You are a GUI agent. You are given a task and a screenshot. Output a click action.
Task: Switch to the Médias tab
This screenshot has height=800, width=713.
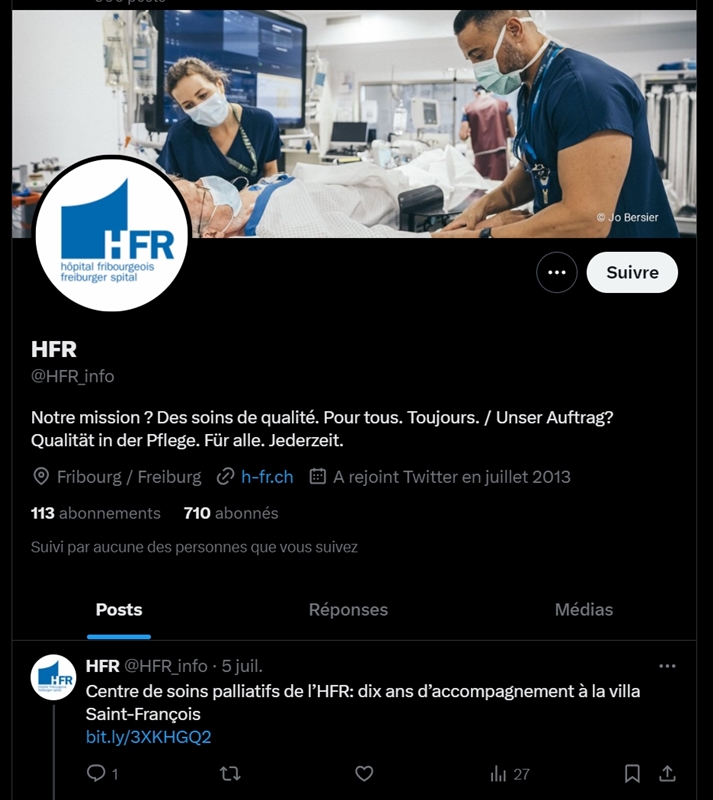583,610
